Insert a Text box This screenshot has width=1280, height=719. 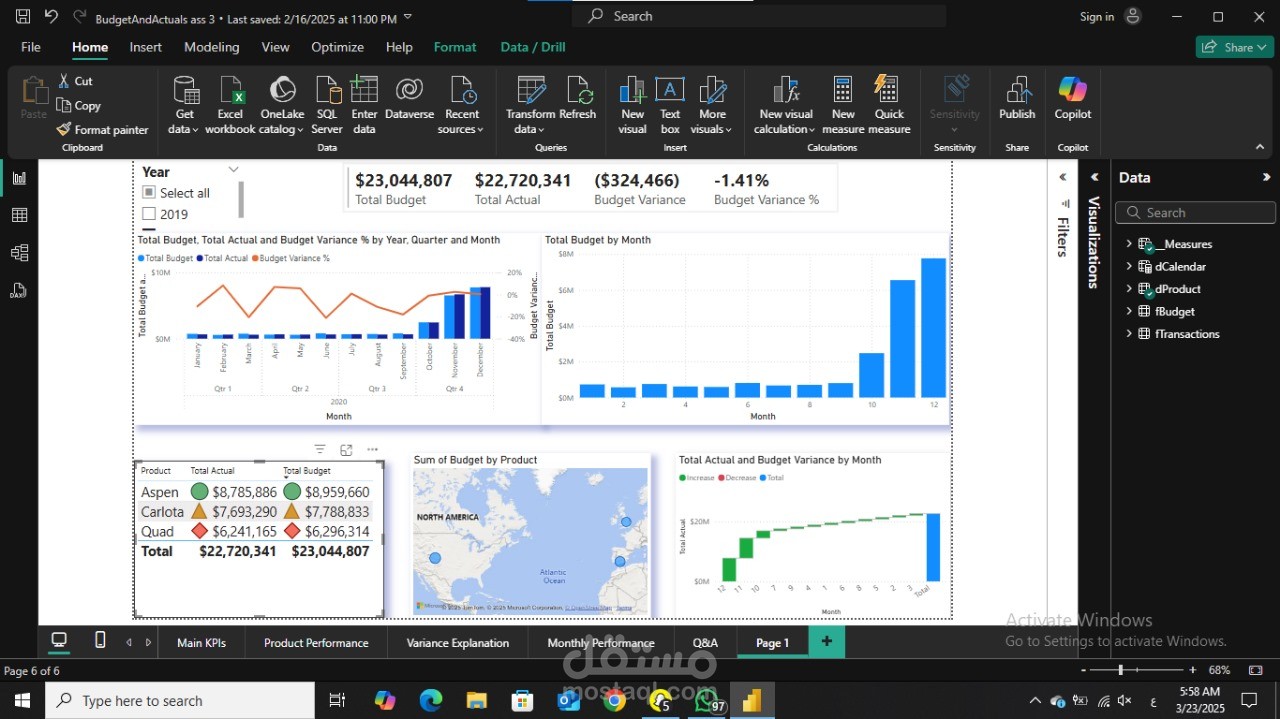tap(670, 105)
